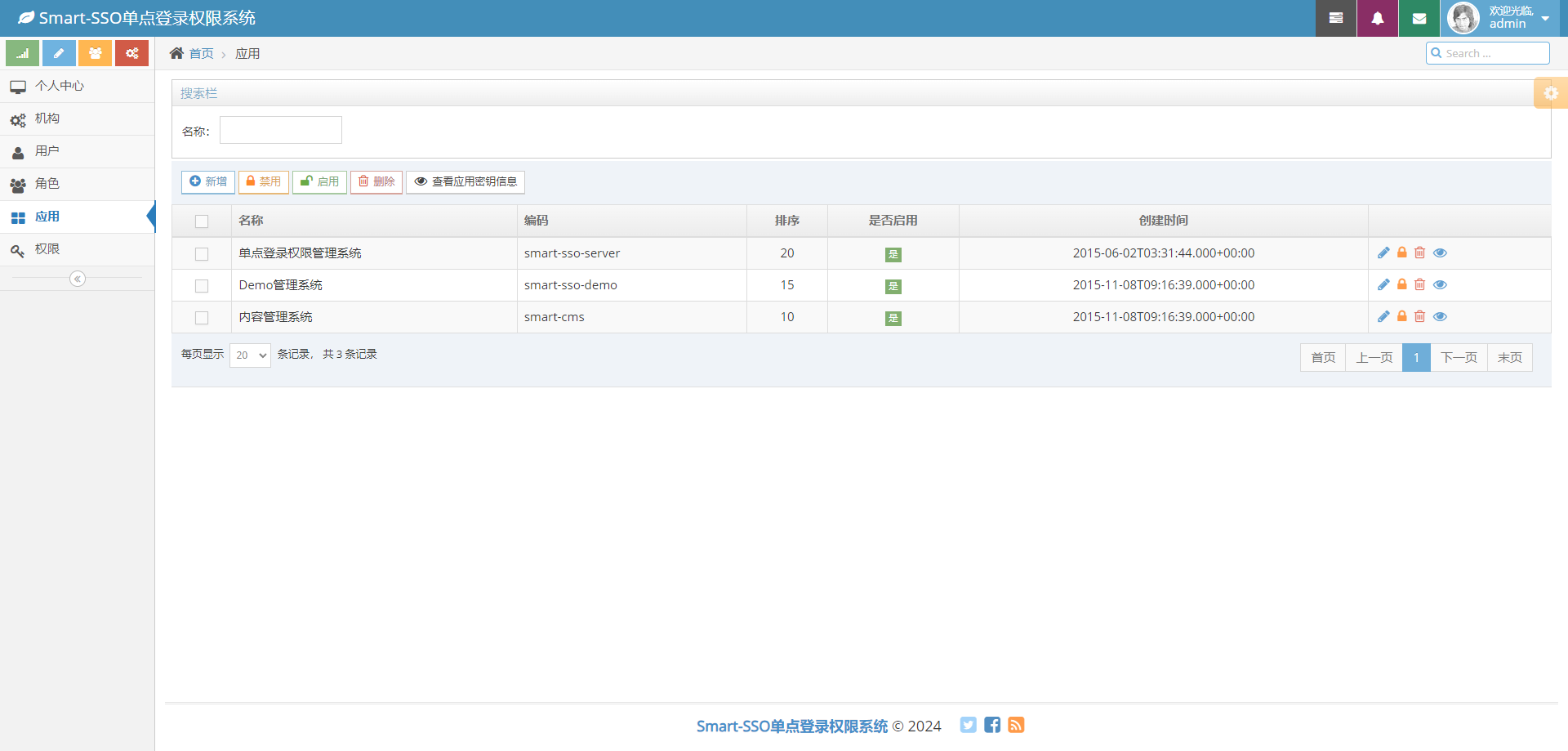View smart-cms details with eye icon
Image resolution: width=1568 pixels, height=751 pixels.
coord(1440,316)
